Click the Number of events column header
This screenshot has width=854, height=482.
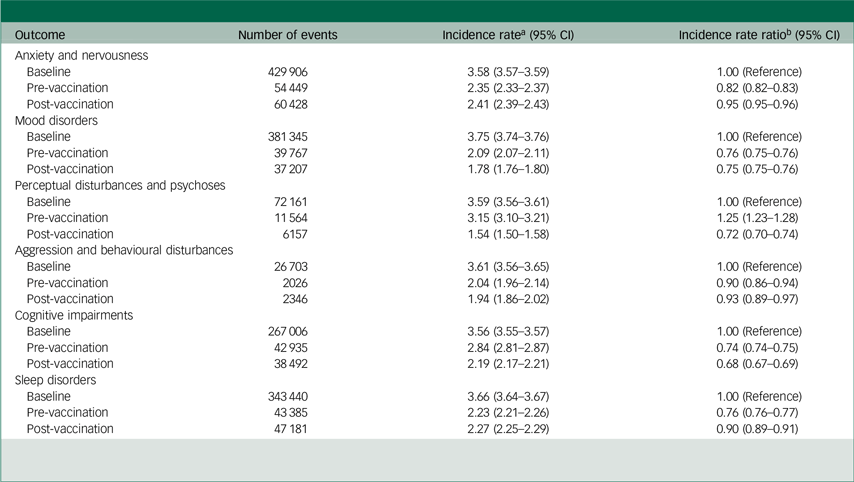pyautogui.click(x=287, y=35)
